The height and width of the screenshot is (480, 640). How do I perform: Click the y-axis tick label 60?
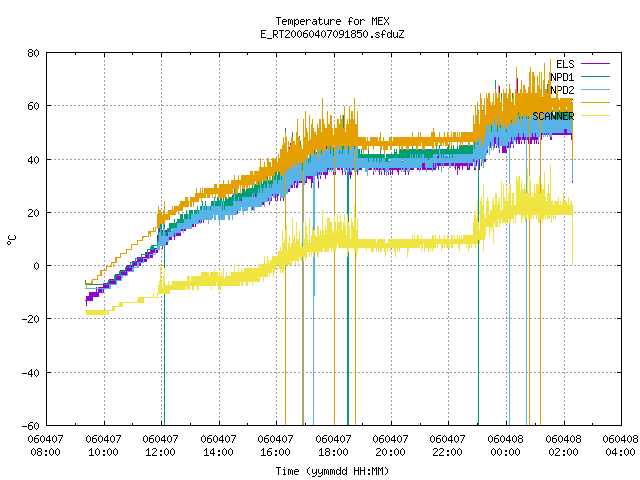click(x=33, y=107)
